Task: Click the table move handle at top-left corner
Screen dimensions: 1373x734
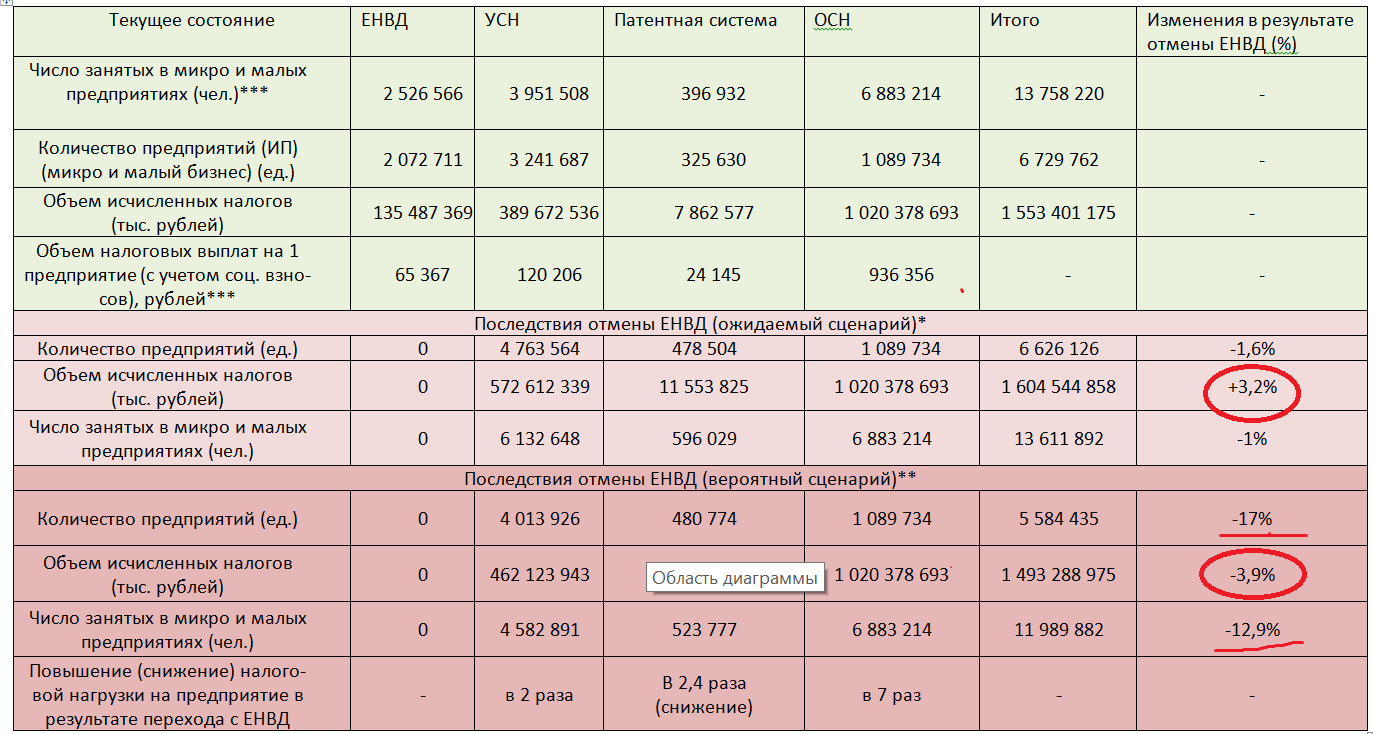Action: pyautogui.click(x=5, y=3)
